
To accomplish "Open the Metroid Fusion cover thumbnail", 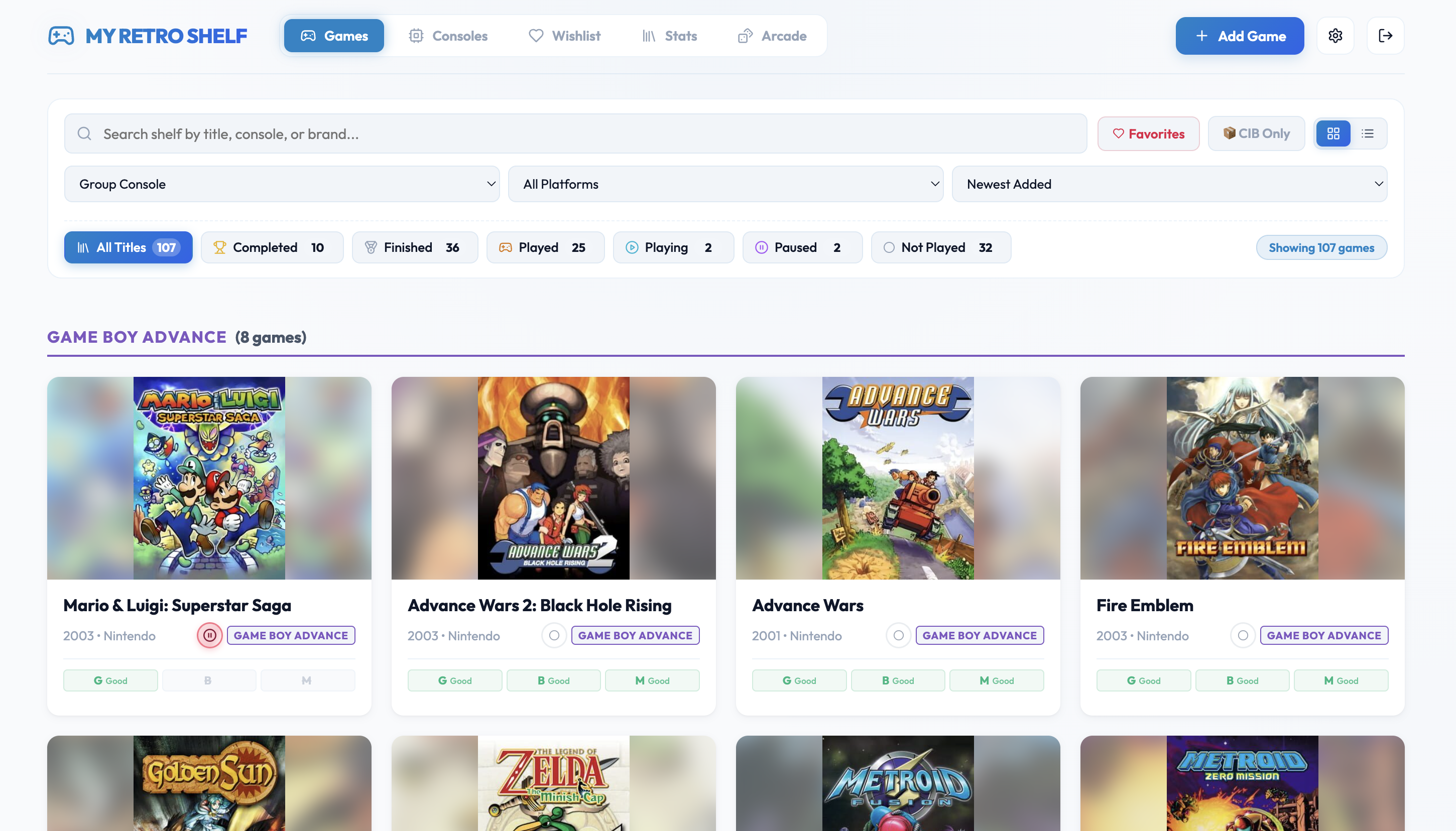I will pos(898,783).
